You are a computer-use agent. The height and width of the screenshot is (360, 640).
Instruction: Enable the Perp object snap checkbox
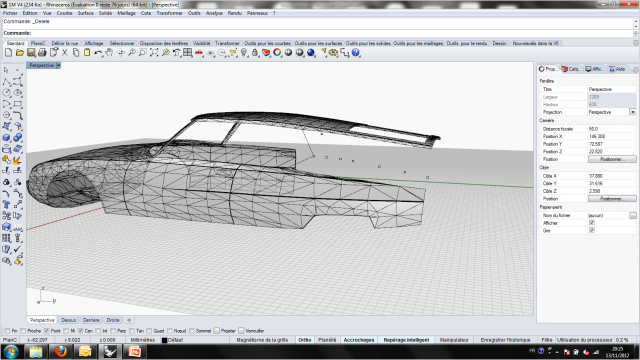coord(113,331)
